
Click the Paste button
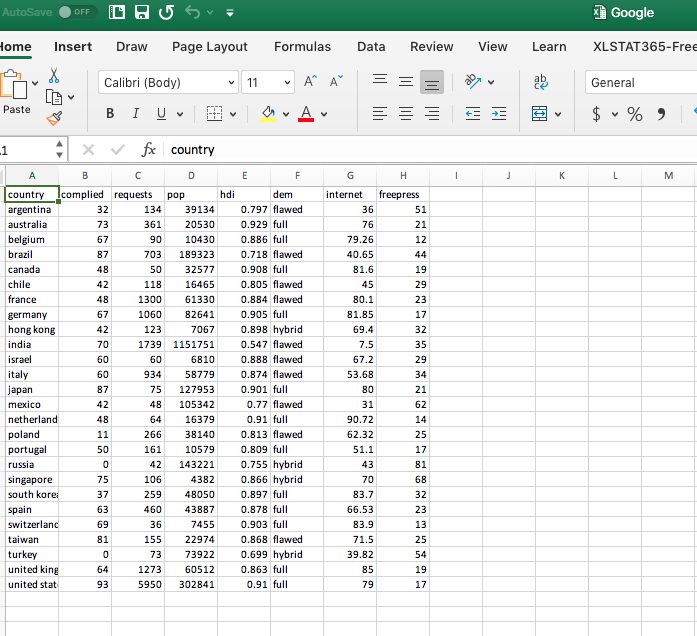coord(14,93)
